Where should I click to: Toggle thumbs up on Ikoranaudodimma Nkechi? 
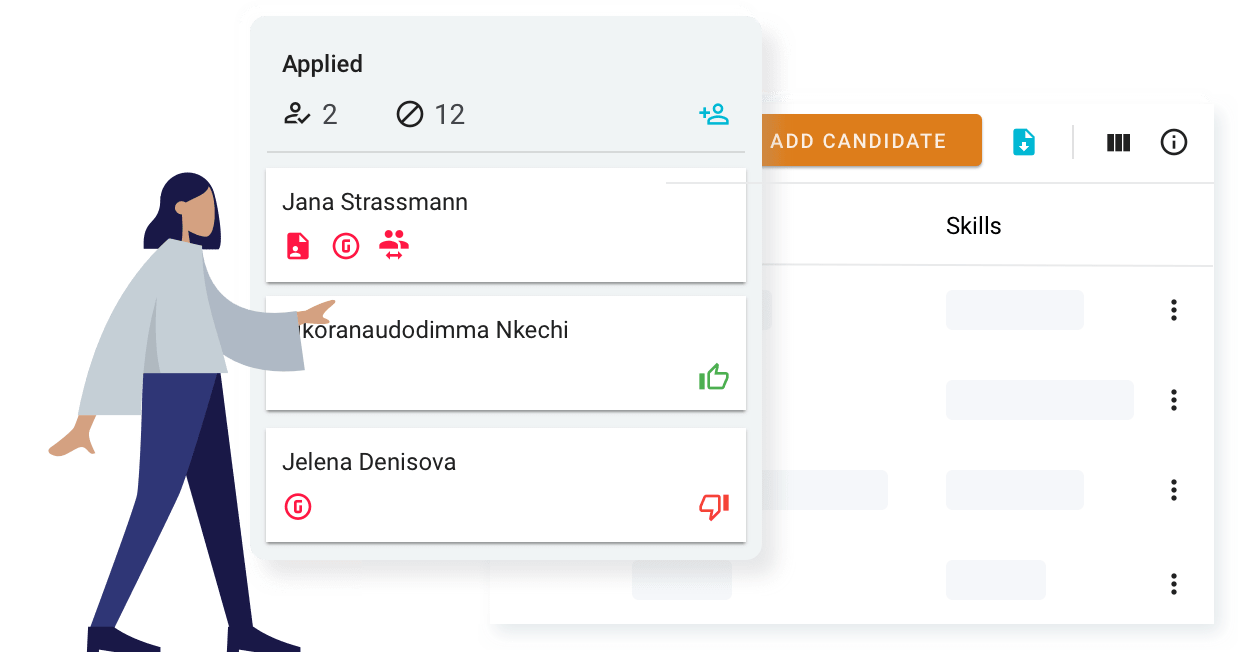tap(714, 377)
